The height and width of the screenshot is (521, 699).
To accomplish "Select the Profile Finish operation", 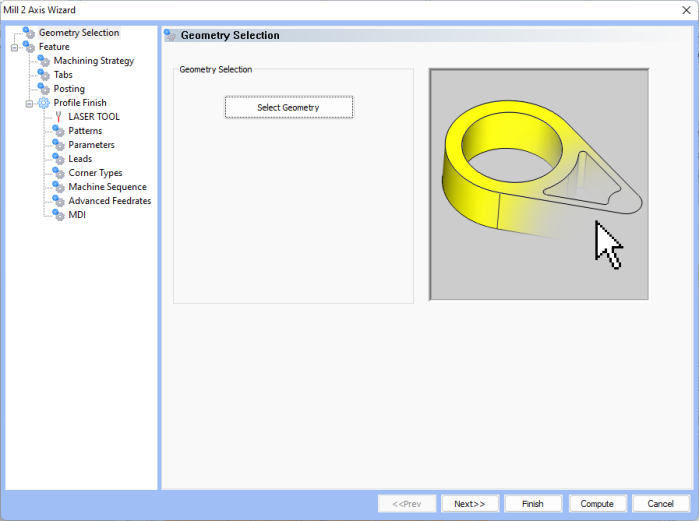I will (80, 103).
